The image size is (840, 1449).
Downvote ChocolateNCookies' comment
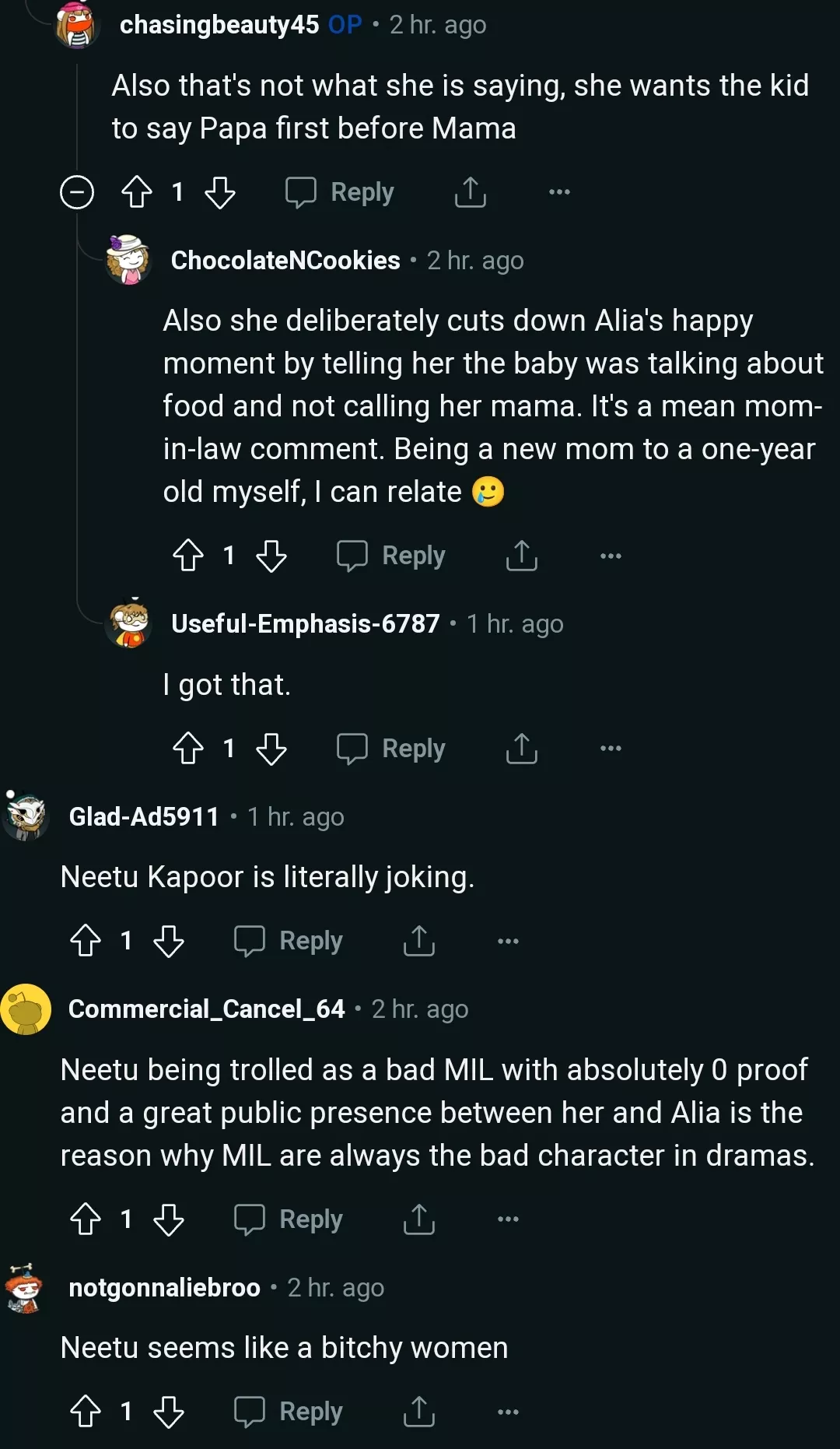(271, 556)
